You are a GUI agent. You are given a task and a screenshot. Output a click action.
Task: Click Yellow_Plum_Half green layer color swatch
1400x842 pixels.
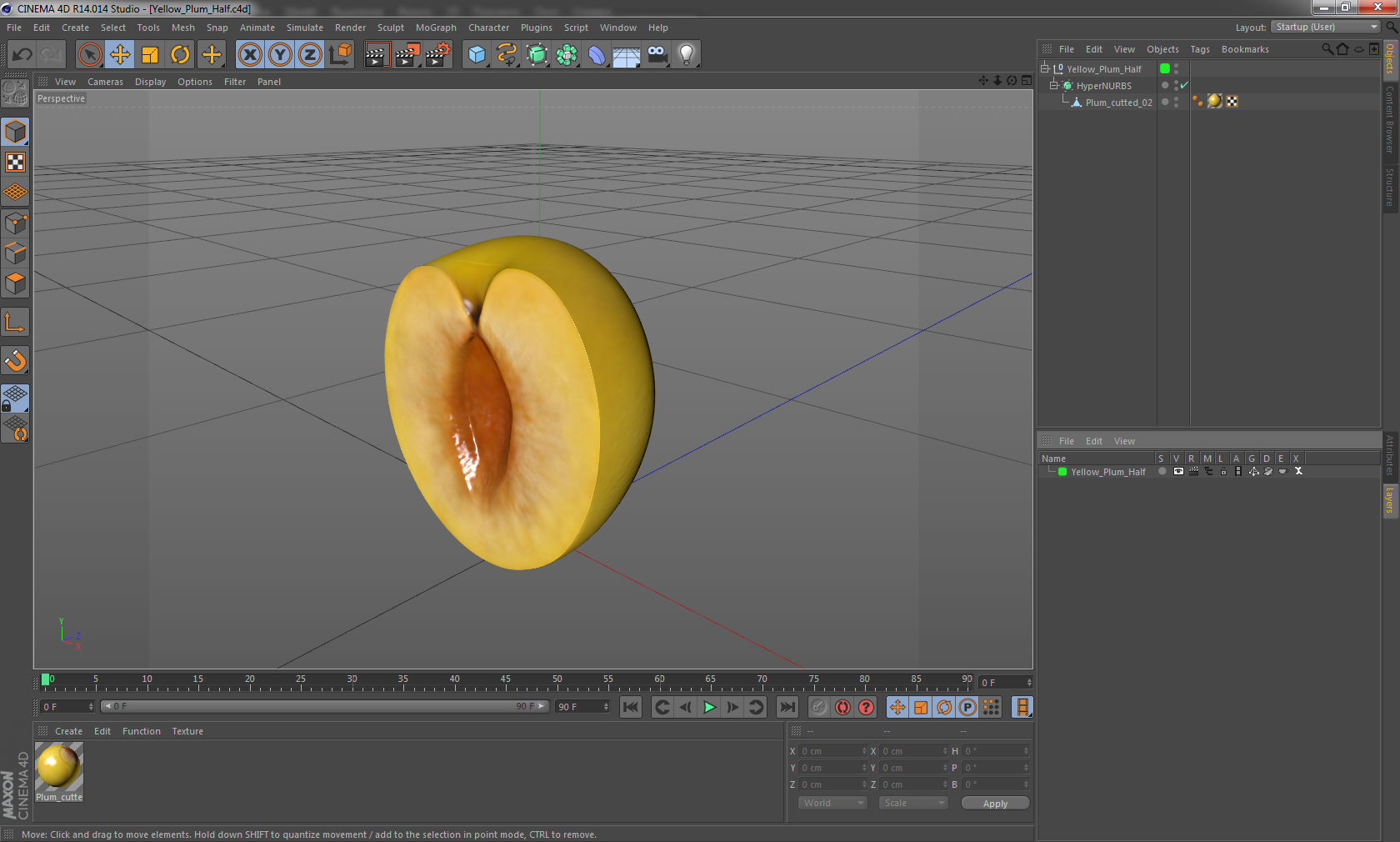pos(1165,68)
